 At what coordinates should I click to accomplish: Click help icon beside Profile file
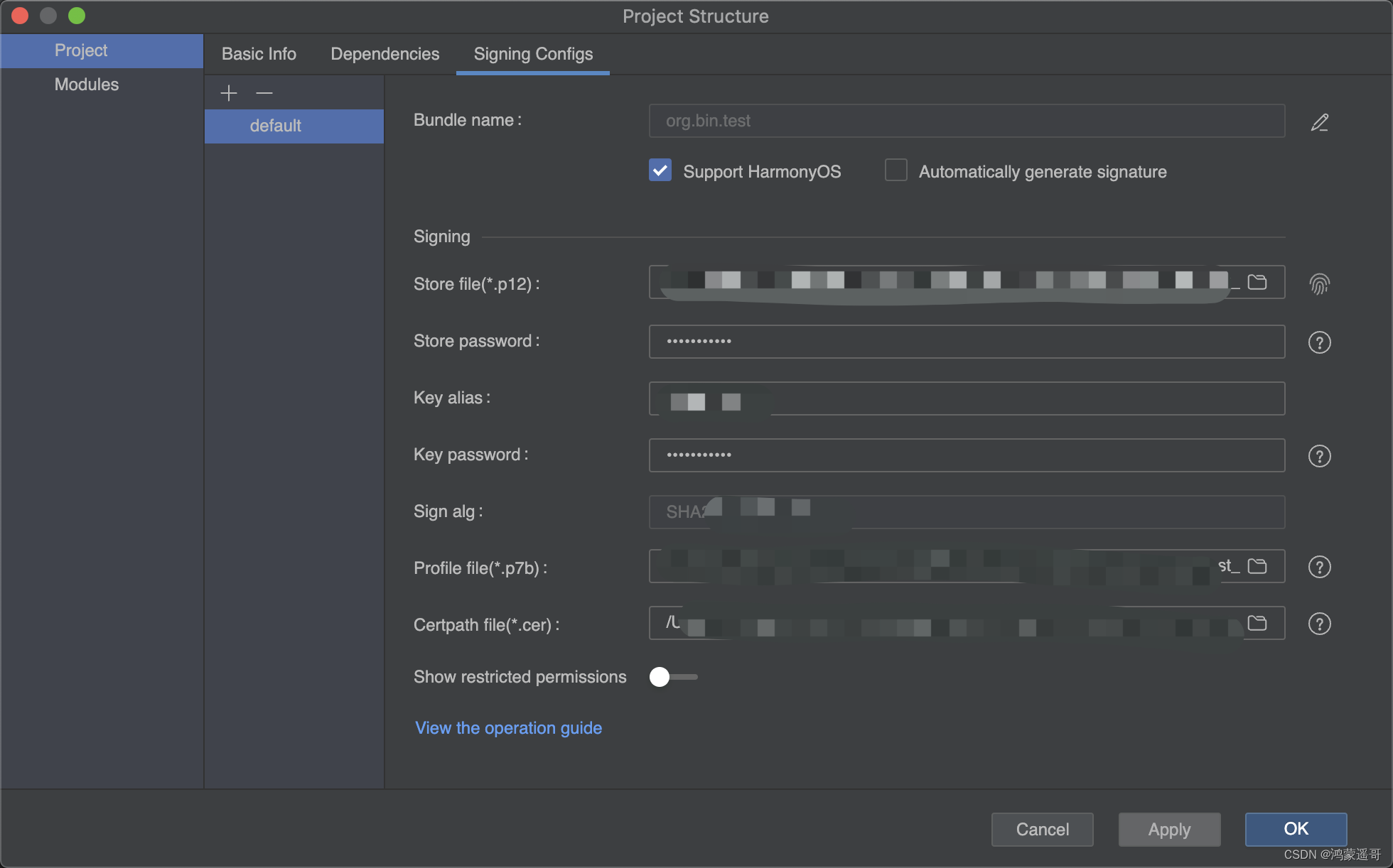(1319, 567)
